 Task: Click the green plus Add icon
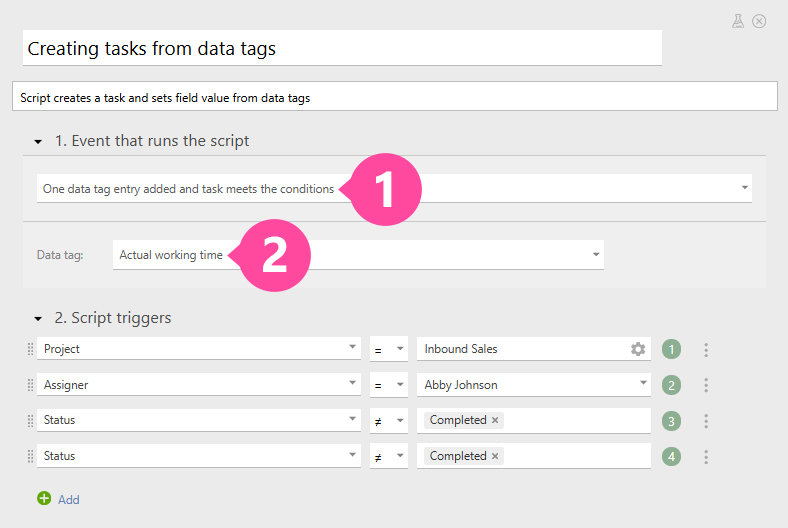[x=43, y=499]
